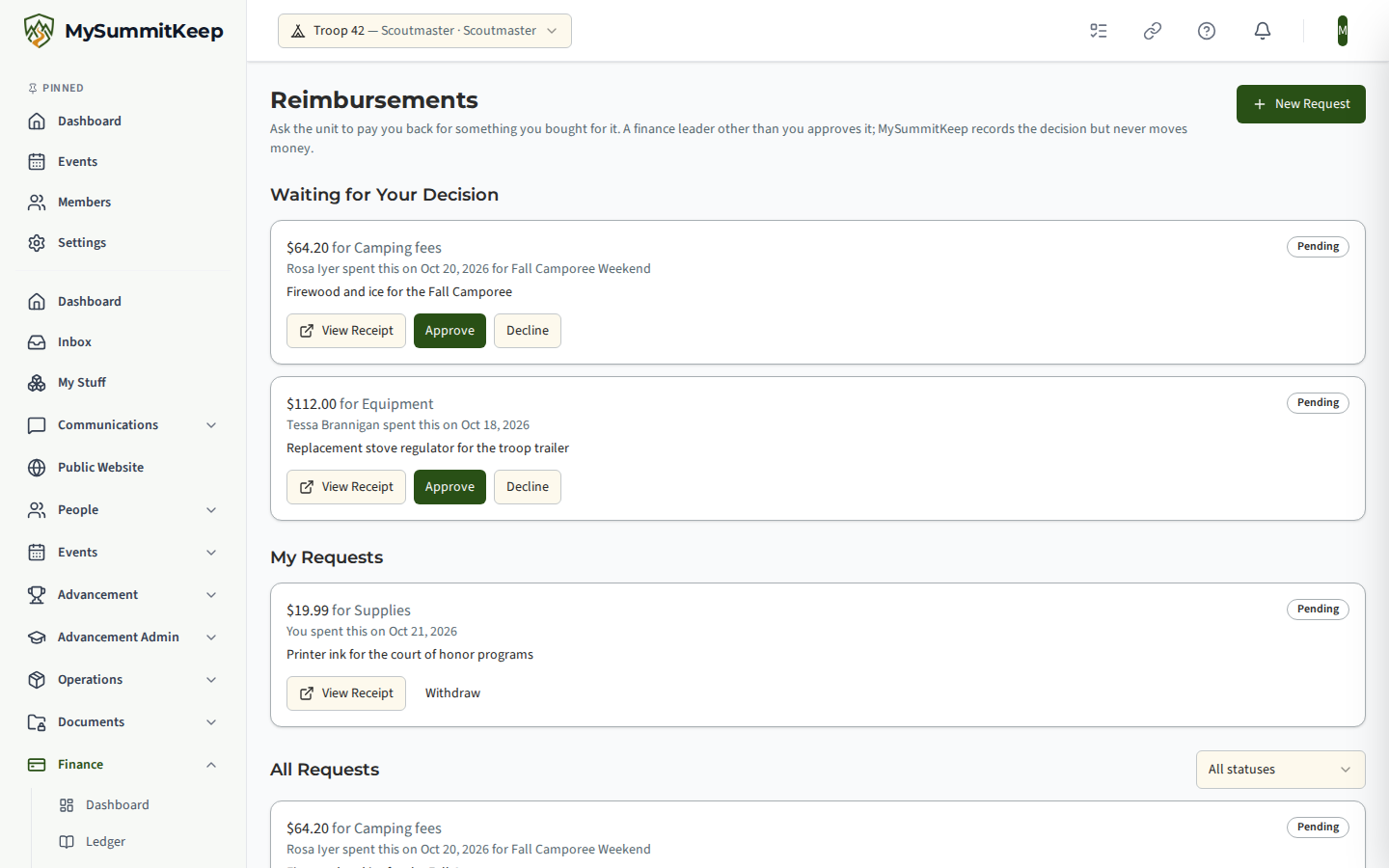Open Public Website globe item
The height and width of the screenshot is (868, 1389).
point(123,468)
